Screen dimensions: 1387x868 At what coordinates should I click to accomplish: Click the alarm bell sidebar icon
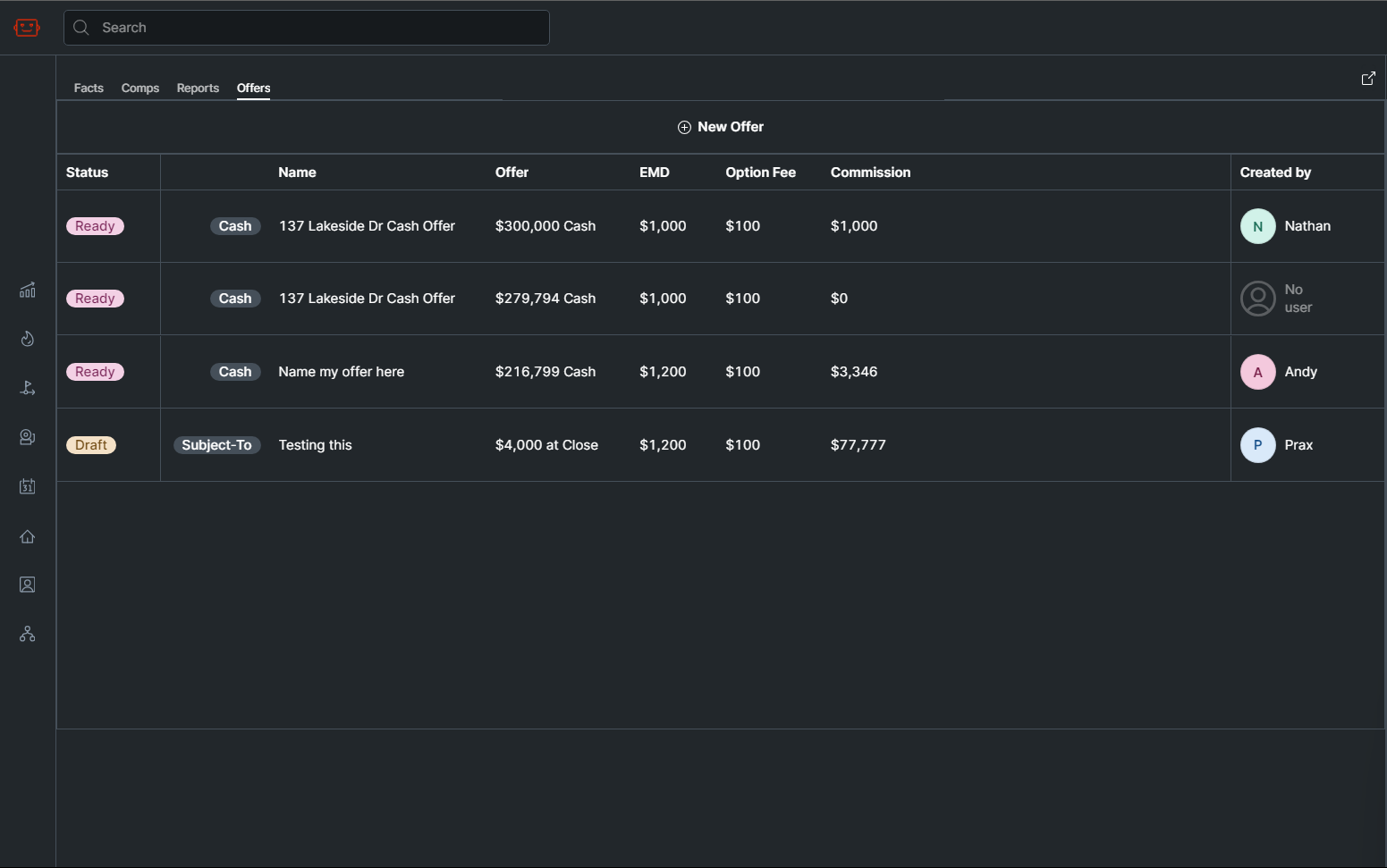pyautogui.click(x=28, y=437)
